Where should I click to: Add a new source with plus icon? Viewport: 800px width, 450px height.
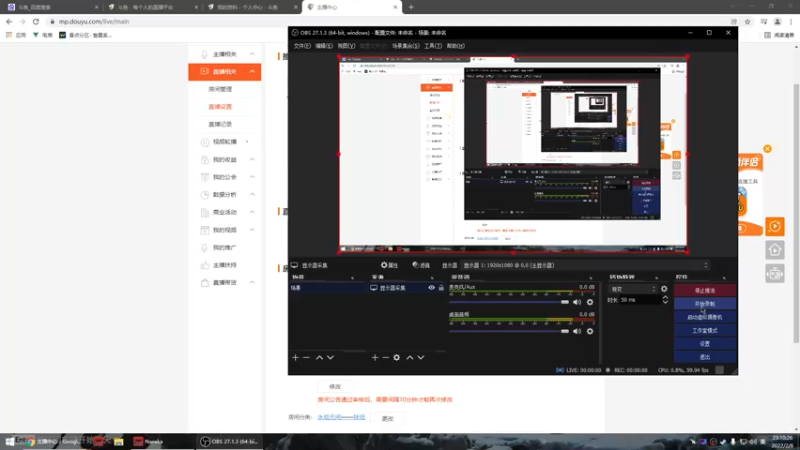375,358
